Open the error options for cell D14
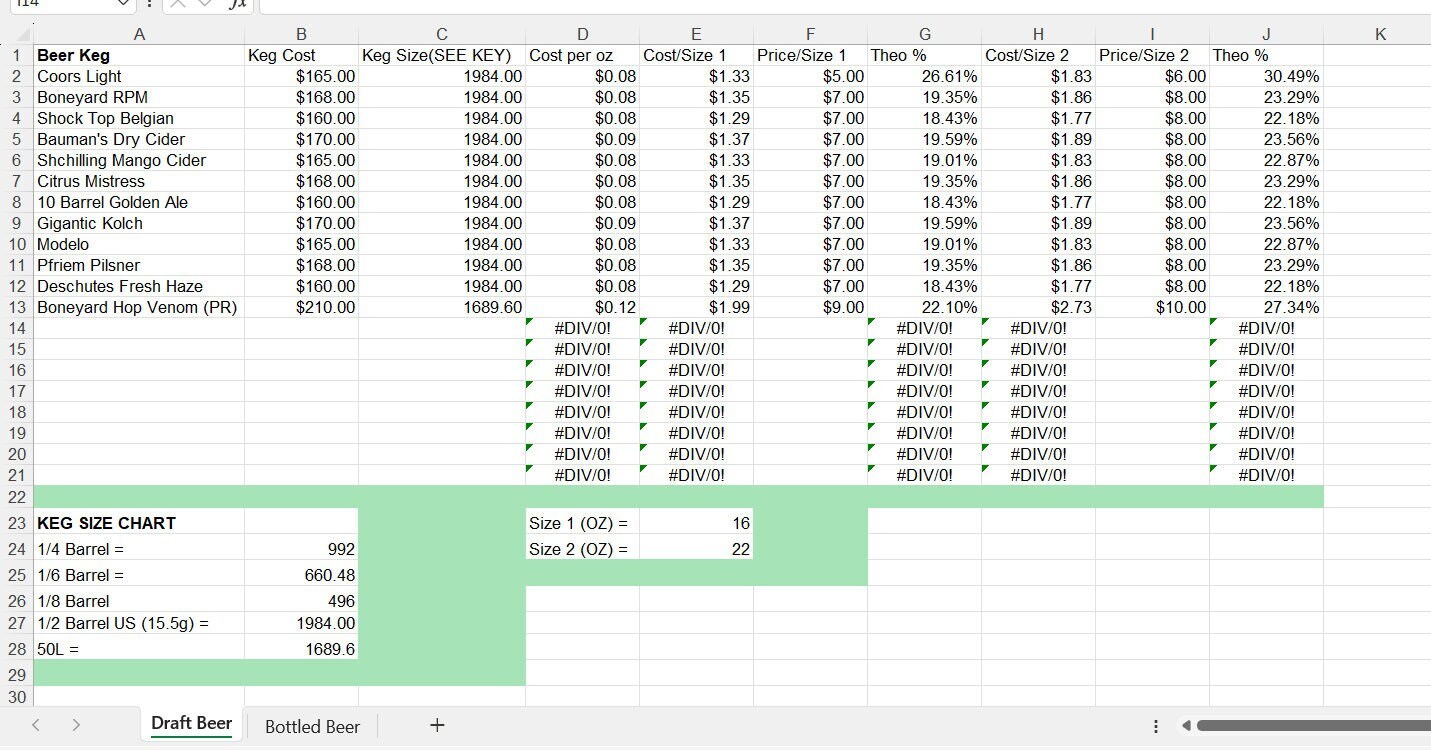The height and width of the screenshot is (750, 1431). [x=527, y=322]
